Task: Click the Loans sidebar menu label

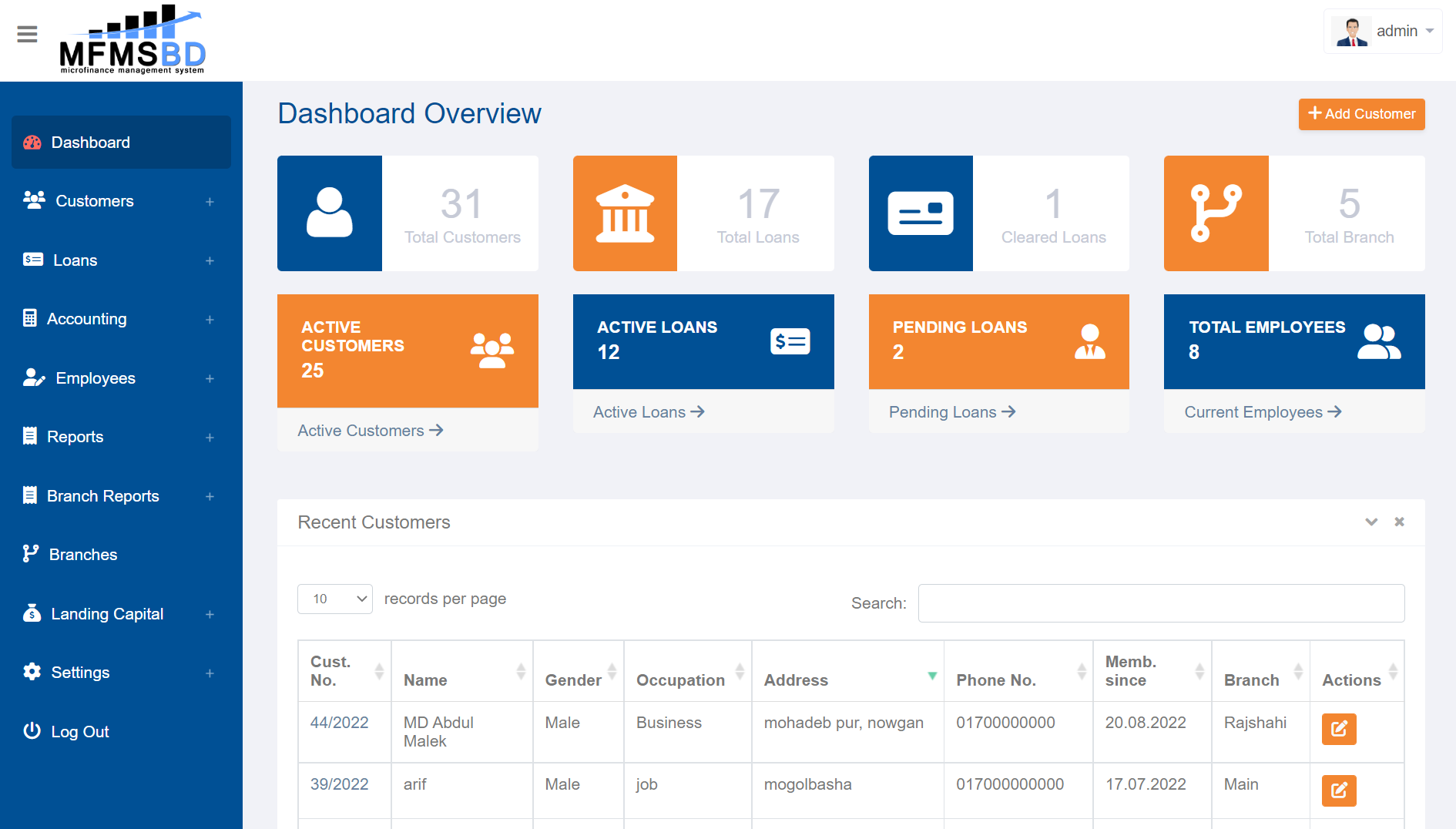Action: pyautogui.click(x=75, y=260)
